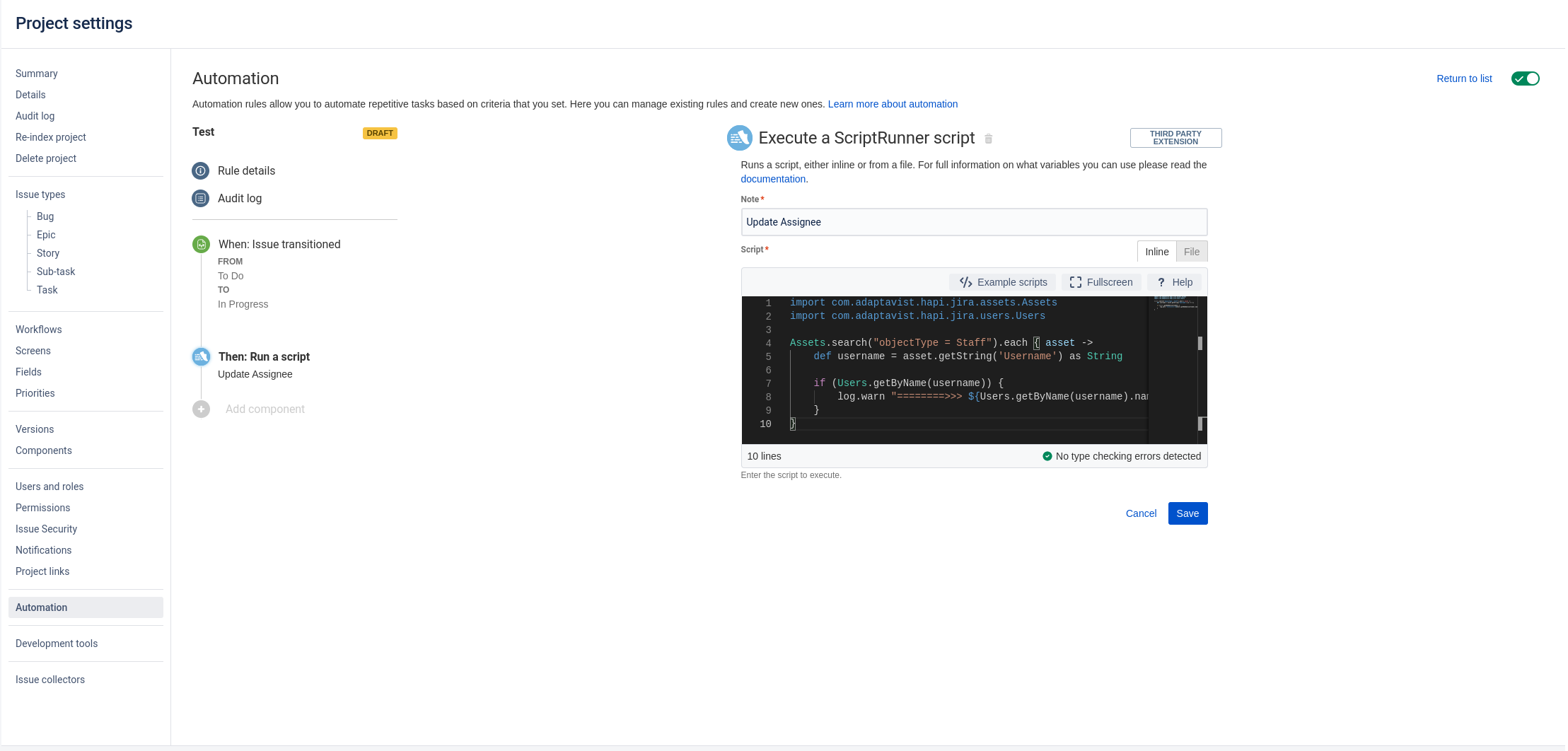
Task: Open Example scripts in the editor
Action: pyautogui.click(x=1002, y=281)
